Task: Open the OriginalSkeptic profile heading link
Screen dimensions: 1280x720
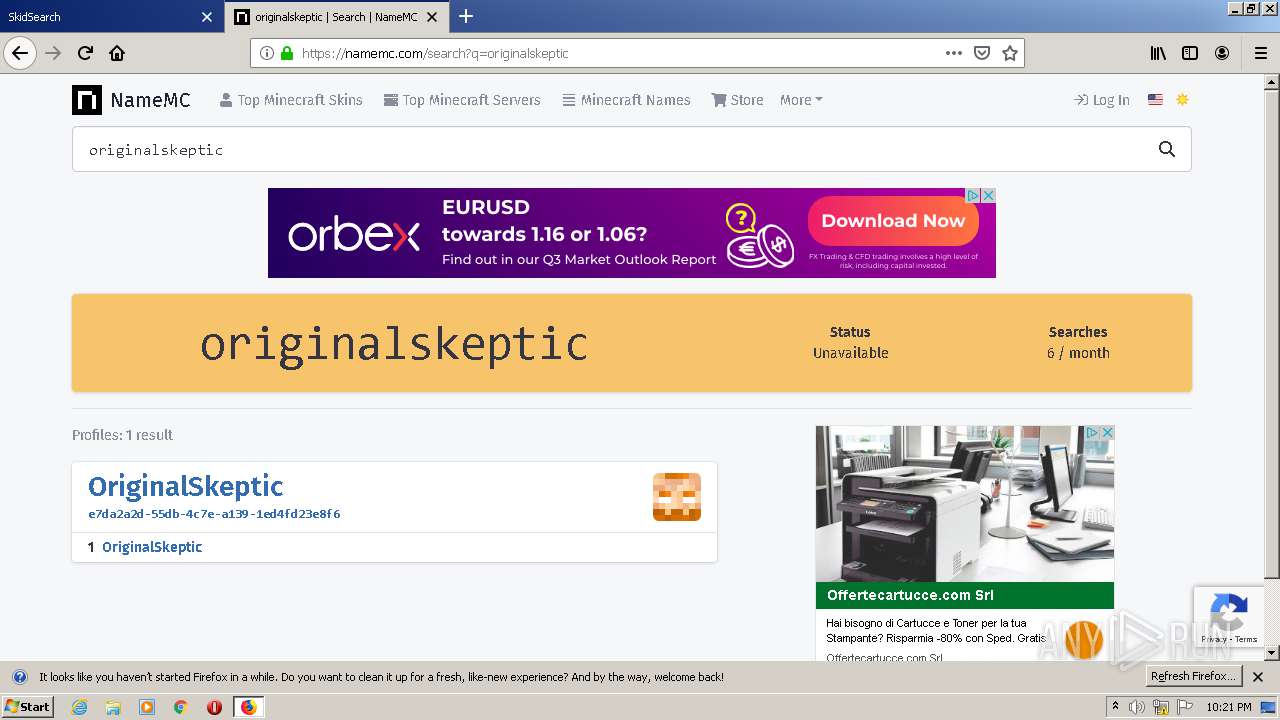Action: (186, 486)
